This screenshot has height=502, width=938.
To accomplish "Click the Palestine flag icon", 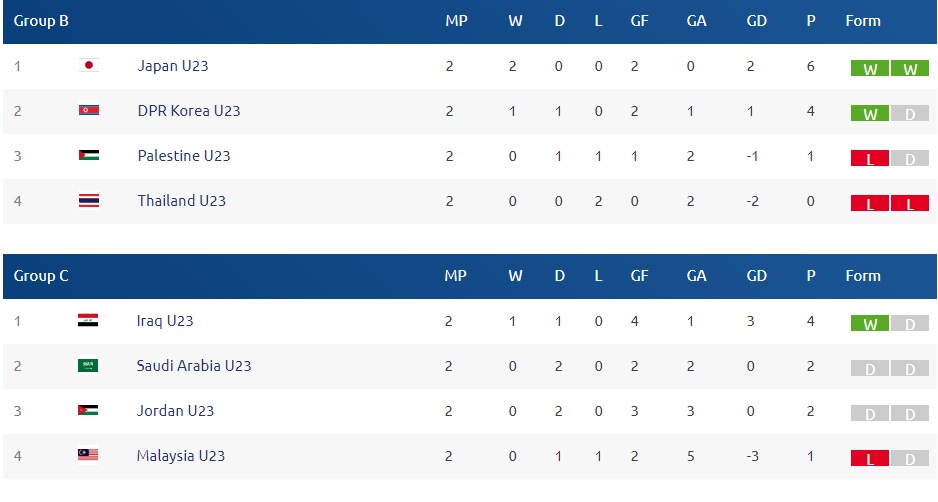I will click(89, 155).
